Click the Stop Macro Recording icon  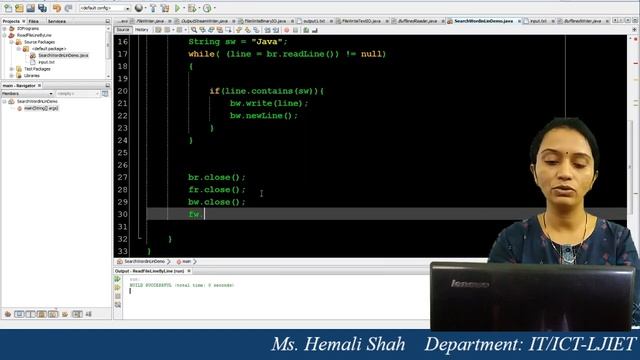(x=296, y=30)
